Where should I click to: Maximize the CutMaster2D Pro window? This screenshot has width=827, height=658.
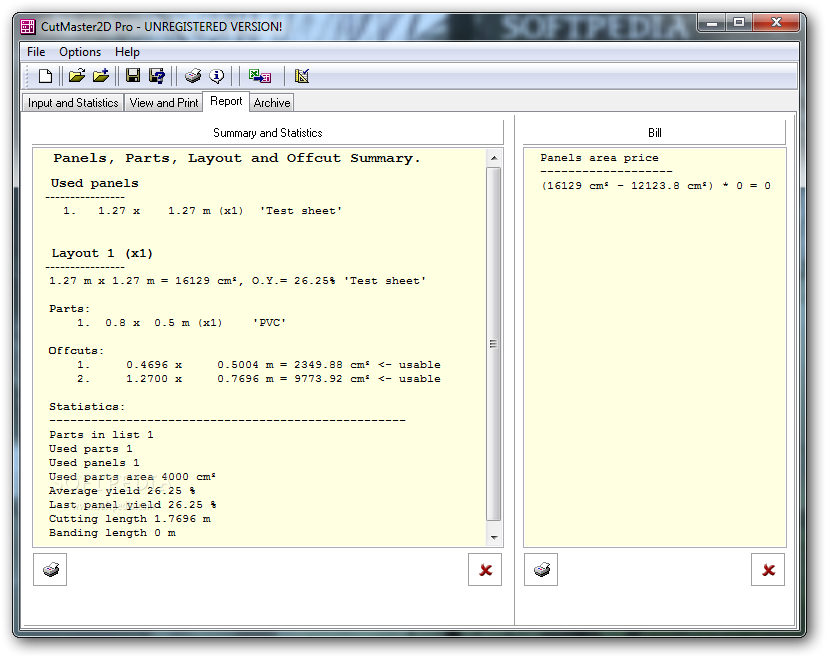(x=739, y=23)
